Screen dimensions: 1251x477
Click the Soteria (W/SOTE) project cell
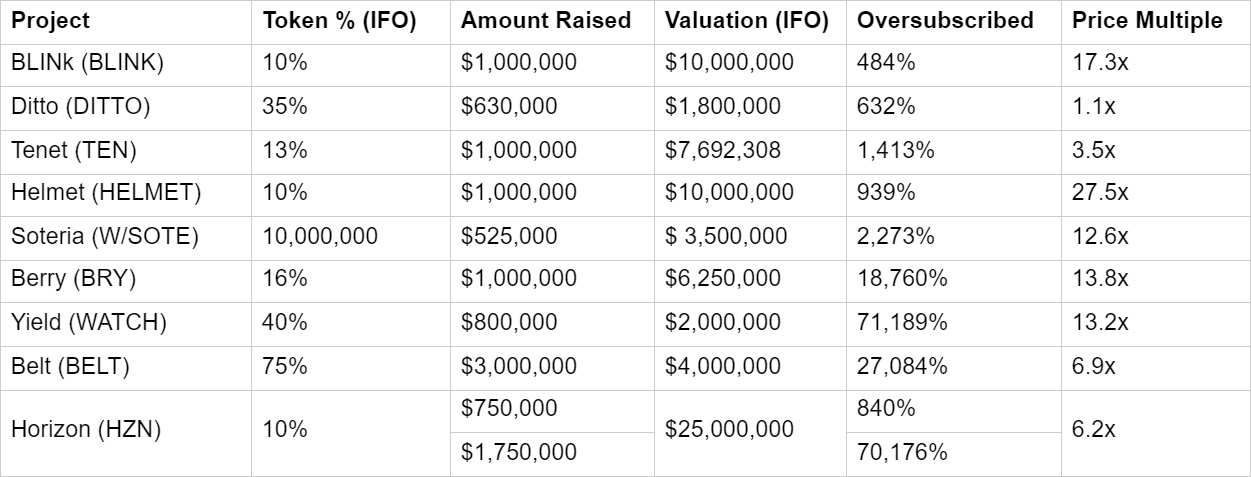coord(105,237)
